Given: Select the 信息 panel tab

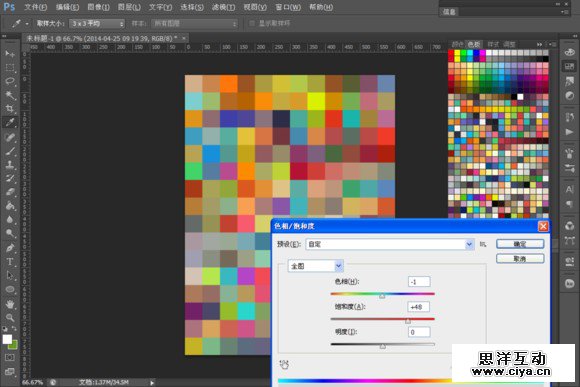Looking at the screenshot, I should click(449, 12).
